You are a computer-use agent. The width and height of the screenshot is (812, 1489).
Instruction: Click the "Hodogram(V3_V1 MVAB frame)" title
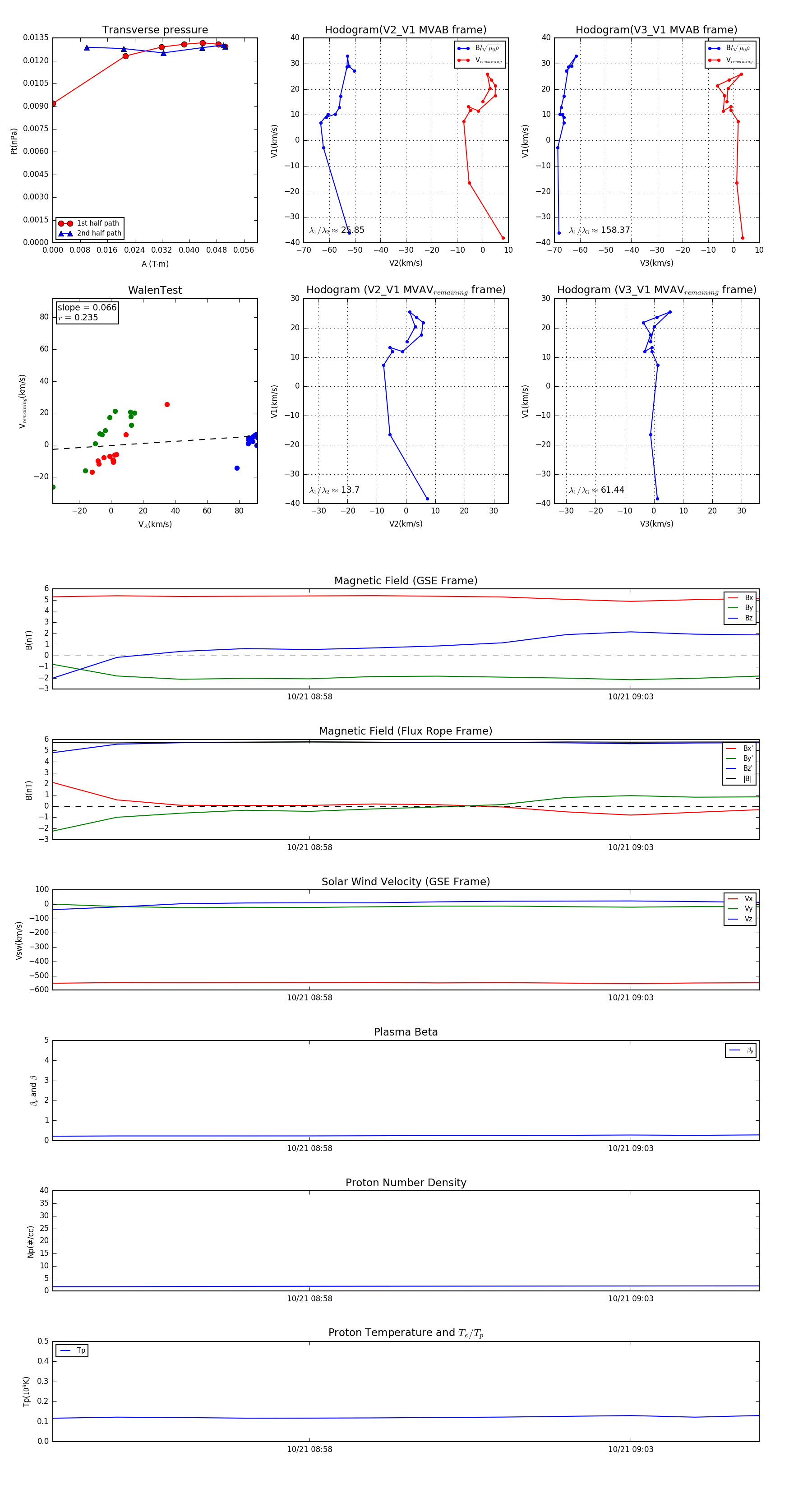point(656,30)
